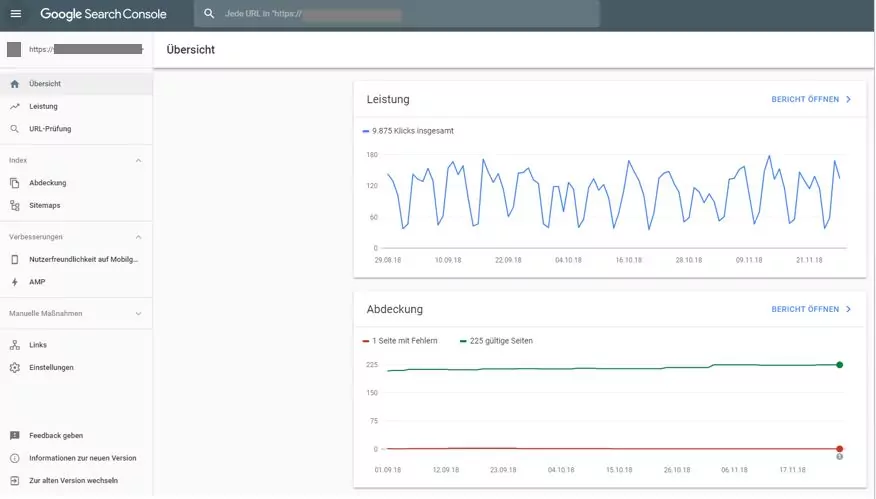Click the 21.11.18 date label on Leistung chart
Viewport: 876px width, 499px height.
[809, 260]
